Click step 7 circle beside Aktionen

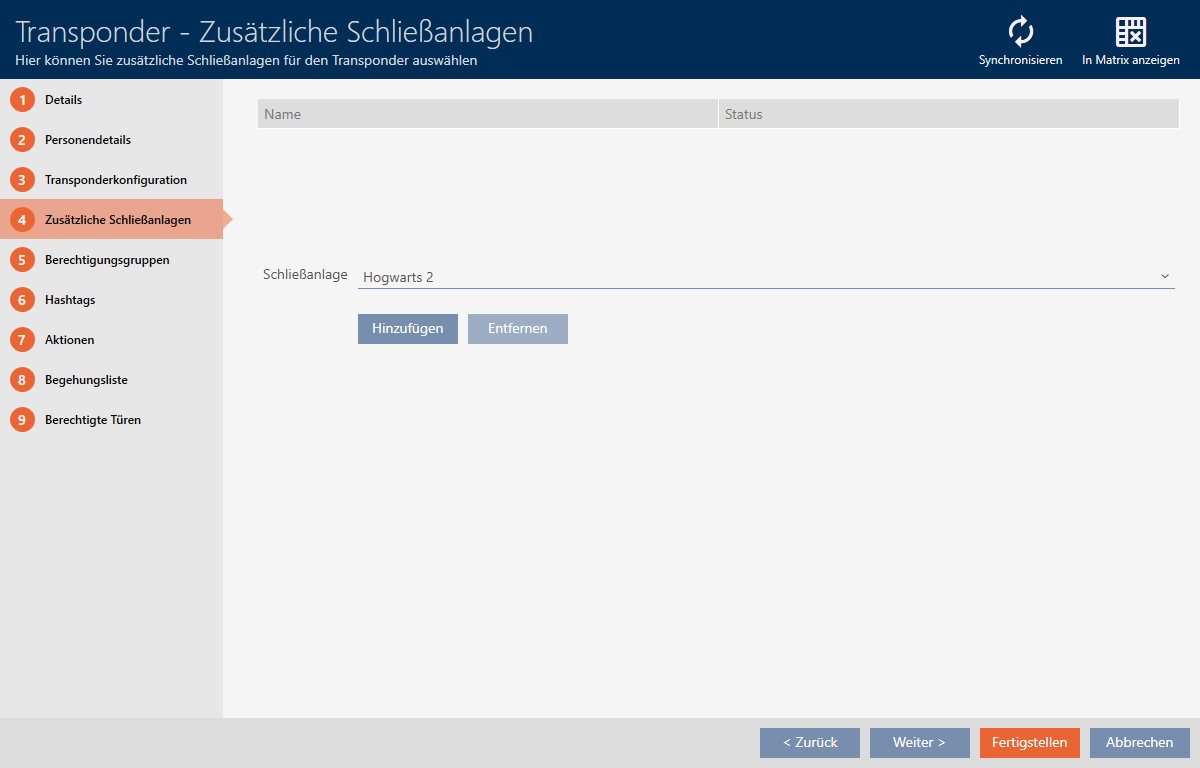coord(22,340)
